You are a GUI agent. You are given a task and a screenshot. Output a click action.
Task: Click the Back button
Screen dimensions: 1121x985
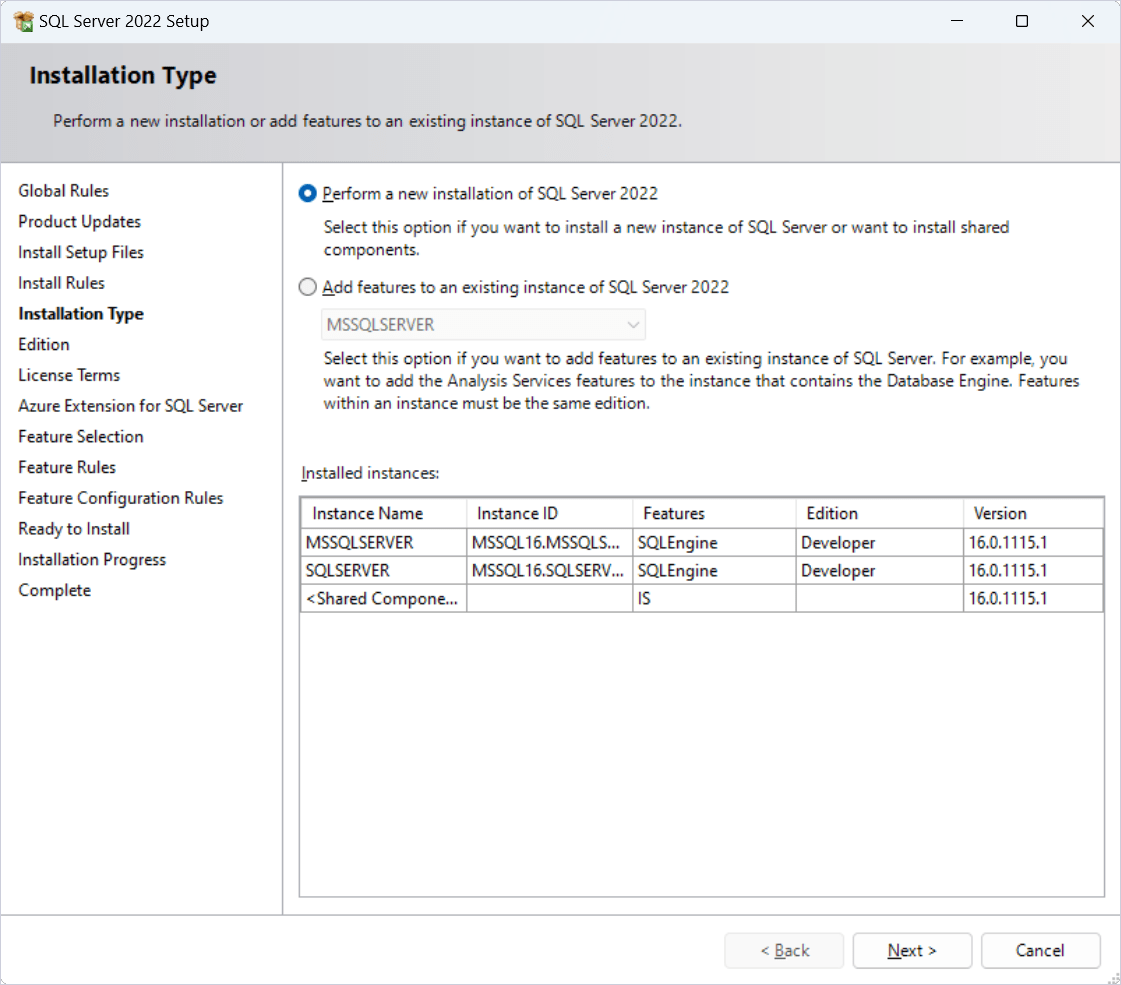pos(784,951)
